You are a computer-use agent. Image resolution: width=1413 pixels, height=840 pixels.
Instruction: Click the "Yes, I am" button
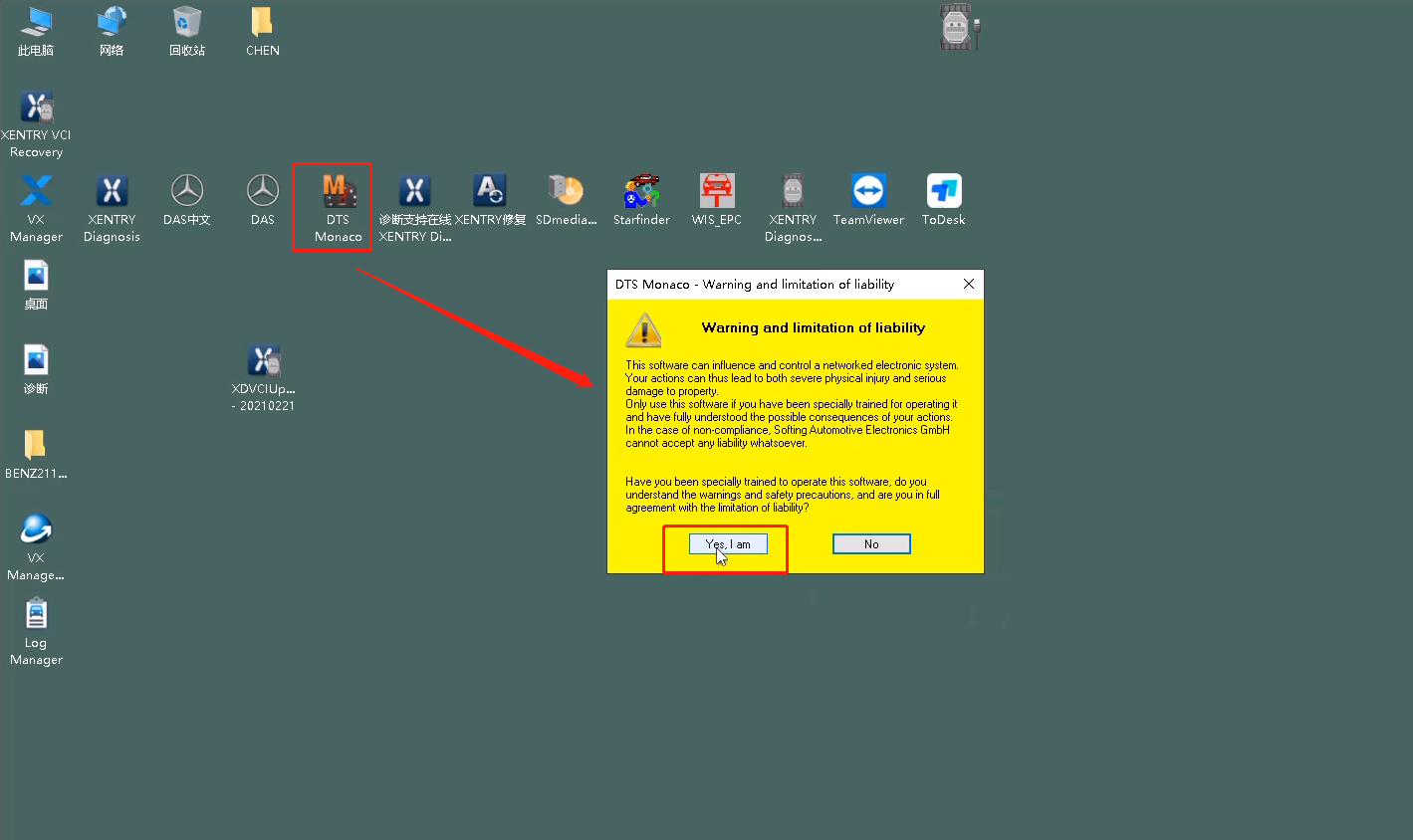tap(728, 544)
